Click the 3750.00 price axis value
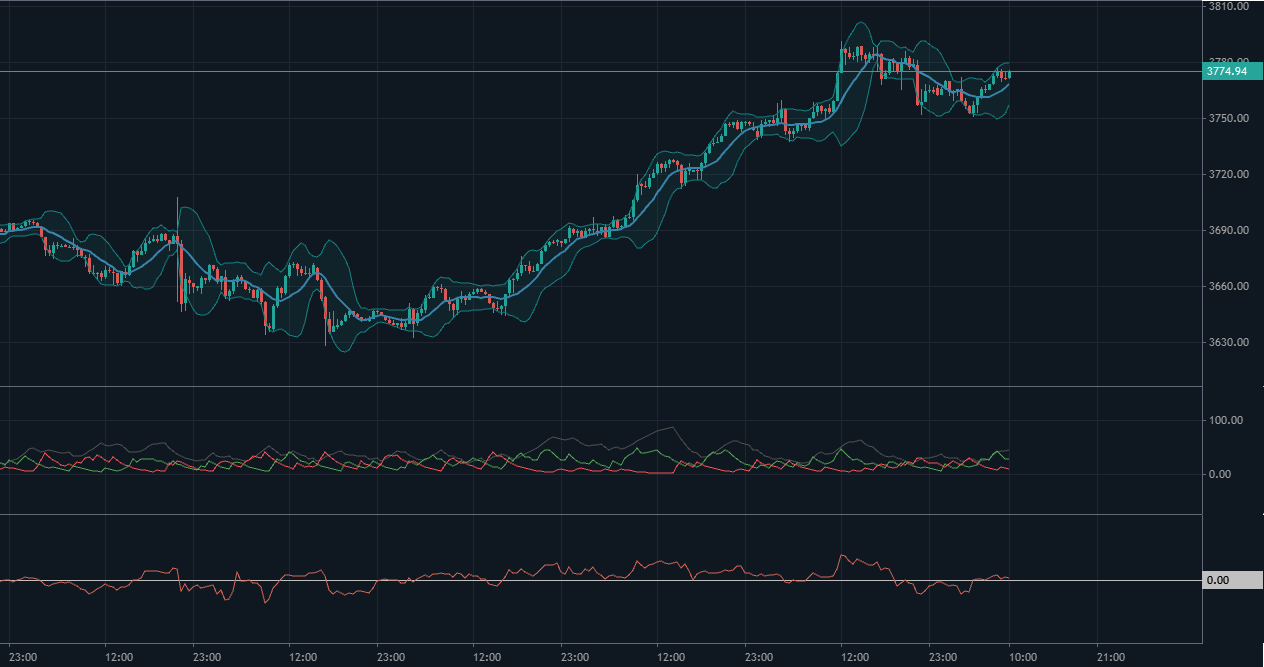The width and height of the screenshot is (1264, 667). point(1227,118)
